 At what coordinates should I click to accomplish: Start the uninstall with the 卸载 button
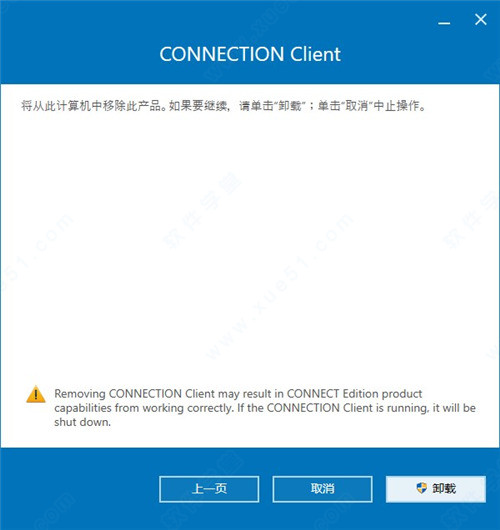pyautogui.click(x=436, y=489)
